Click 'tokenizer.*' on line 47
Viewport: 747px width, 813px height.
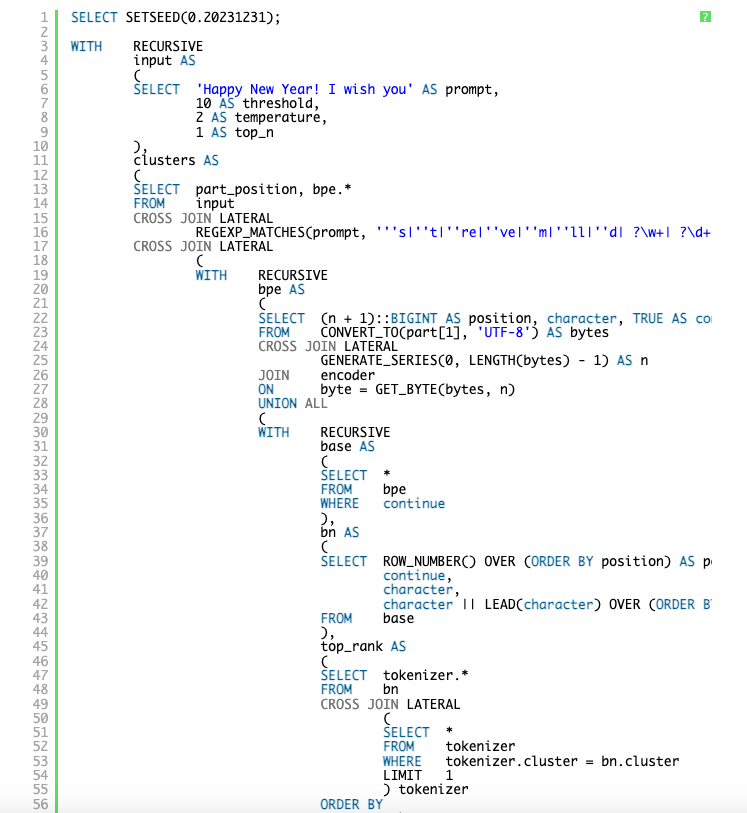(x=426, y=675)
